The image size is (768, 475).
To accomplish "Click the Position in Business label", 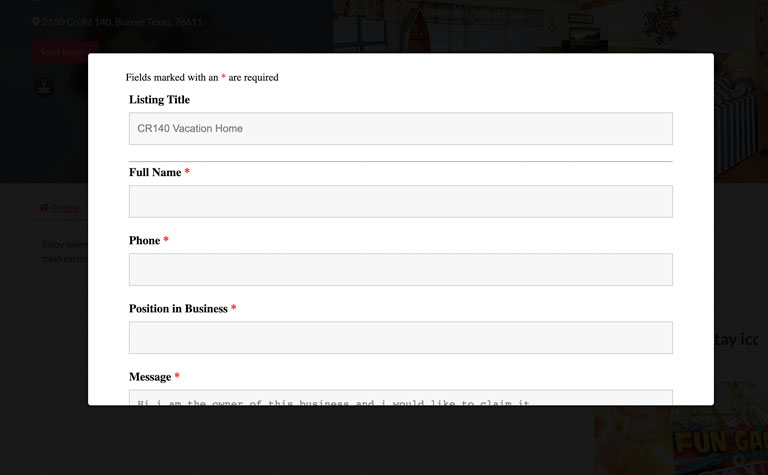I will (x=178, y=308).
